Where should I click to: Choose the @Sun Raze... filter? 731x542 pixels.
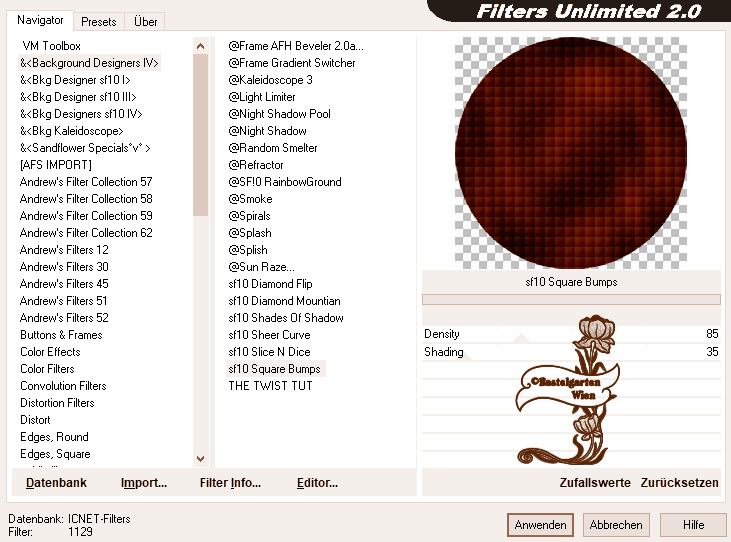click(261, 267)
